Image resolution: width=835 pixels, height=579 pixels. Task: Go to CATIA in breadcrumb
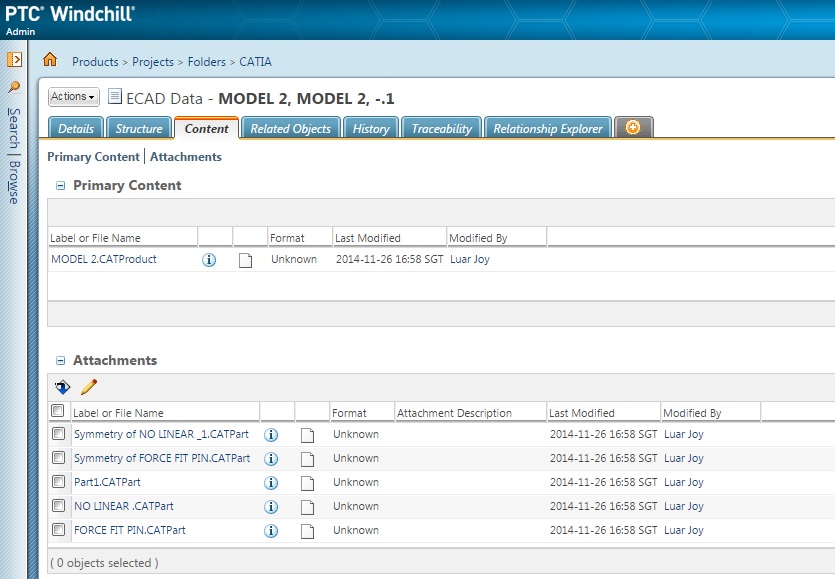coord(256,62)
